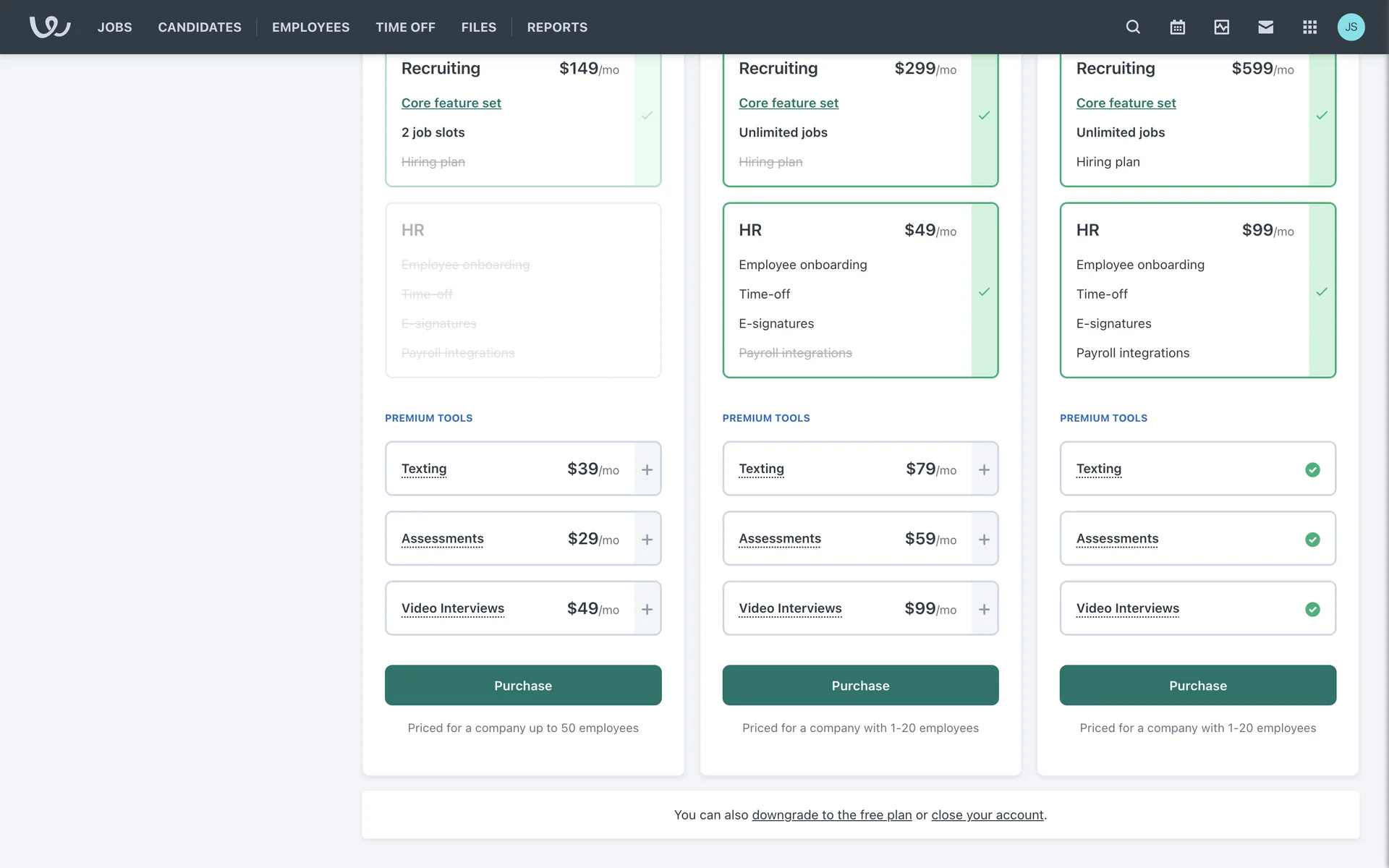Open the Candidates menu item
Screen dimensions: 1389x868
(x=200, y=27)
